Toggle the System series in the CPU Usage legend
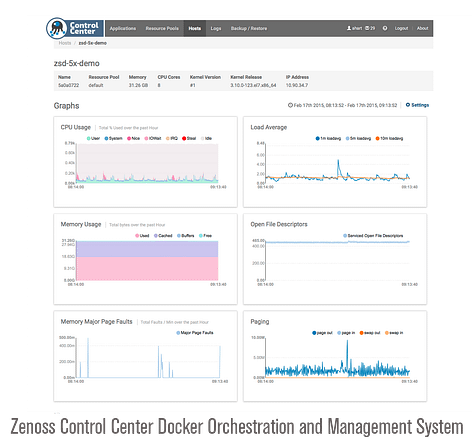The image size is (472, 440). click(x=113, y=138)
